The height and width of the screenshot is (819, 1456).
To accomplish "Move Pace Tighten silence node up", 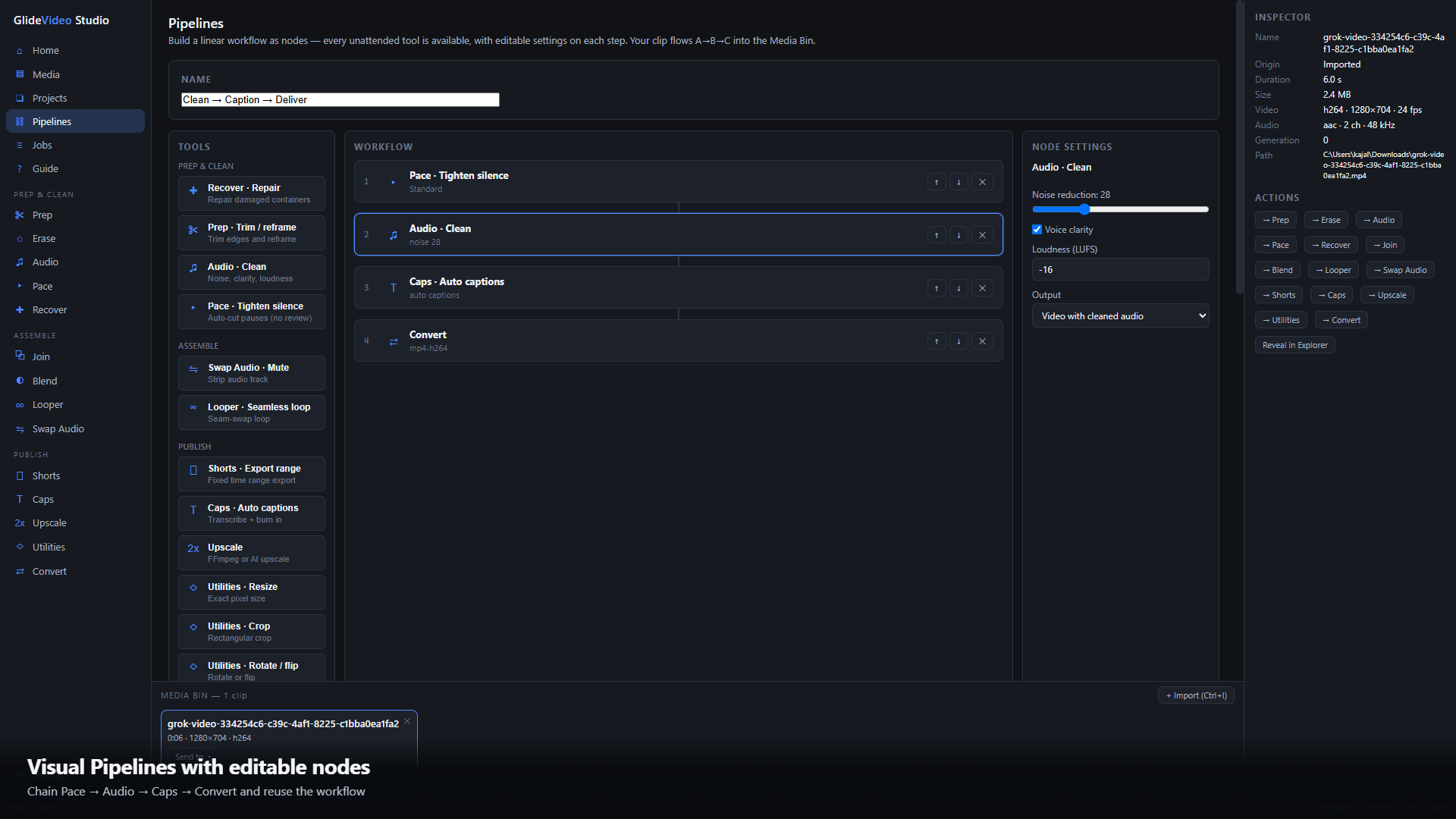I will (937, 182).
